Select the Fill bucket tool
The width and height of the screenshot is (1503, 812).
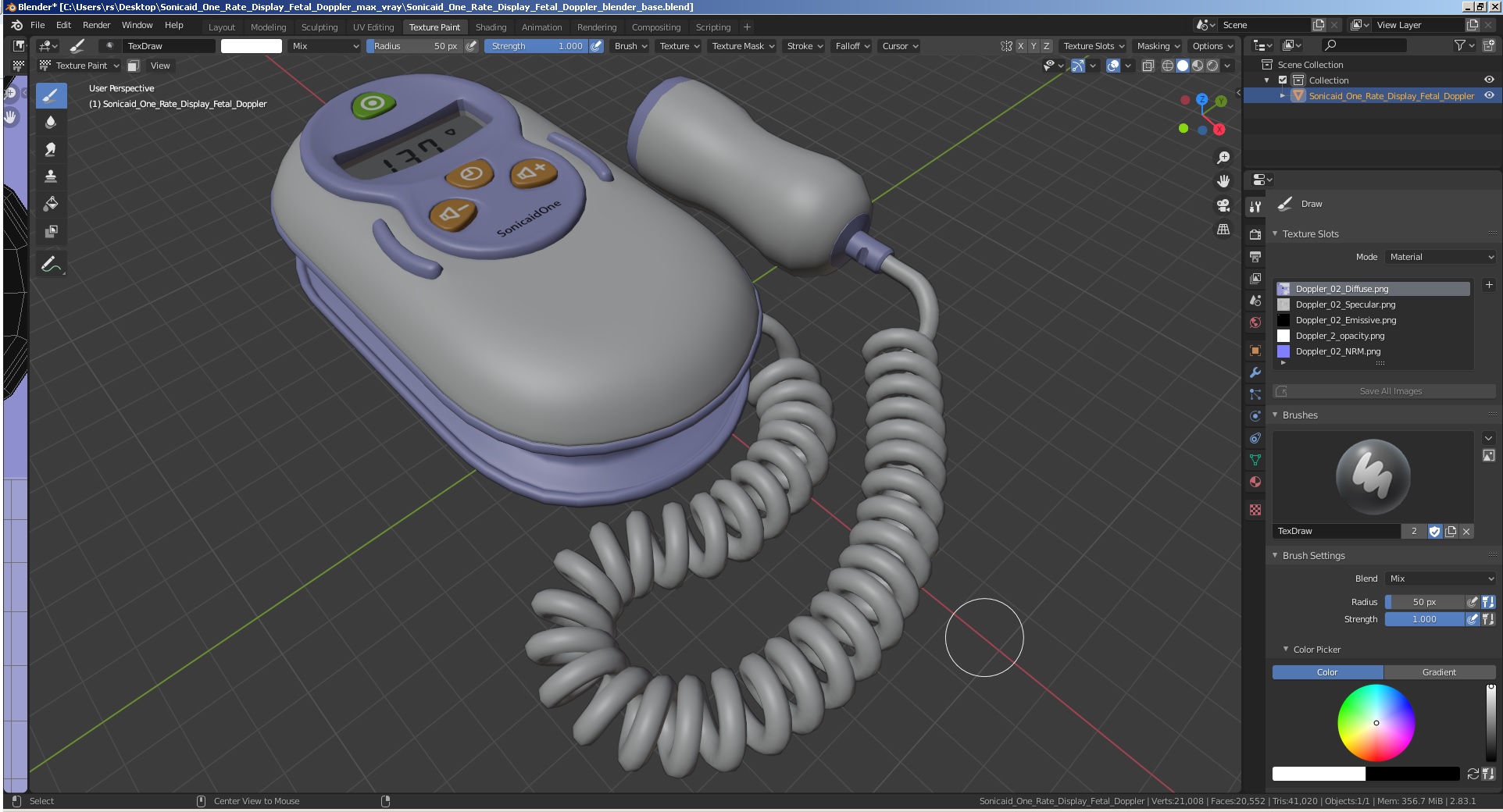point(51,204)
